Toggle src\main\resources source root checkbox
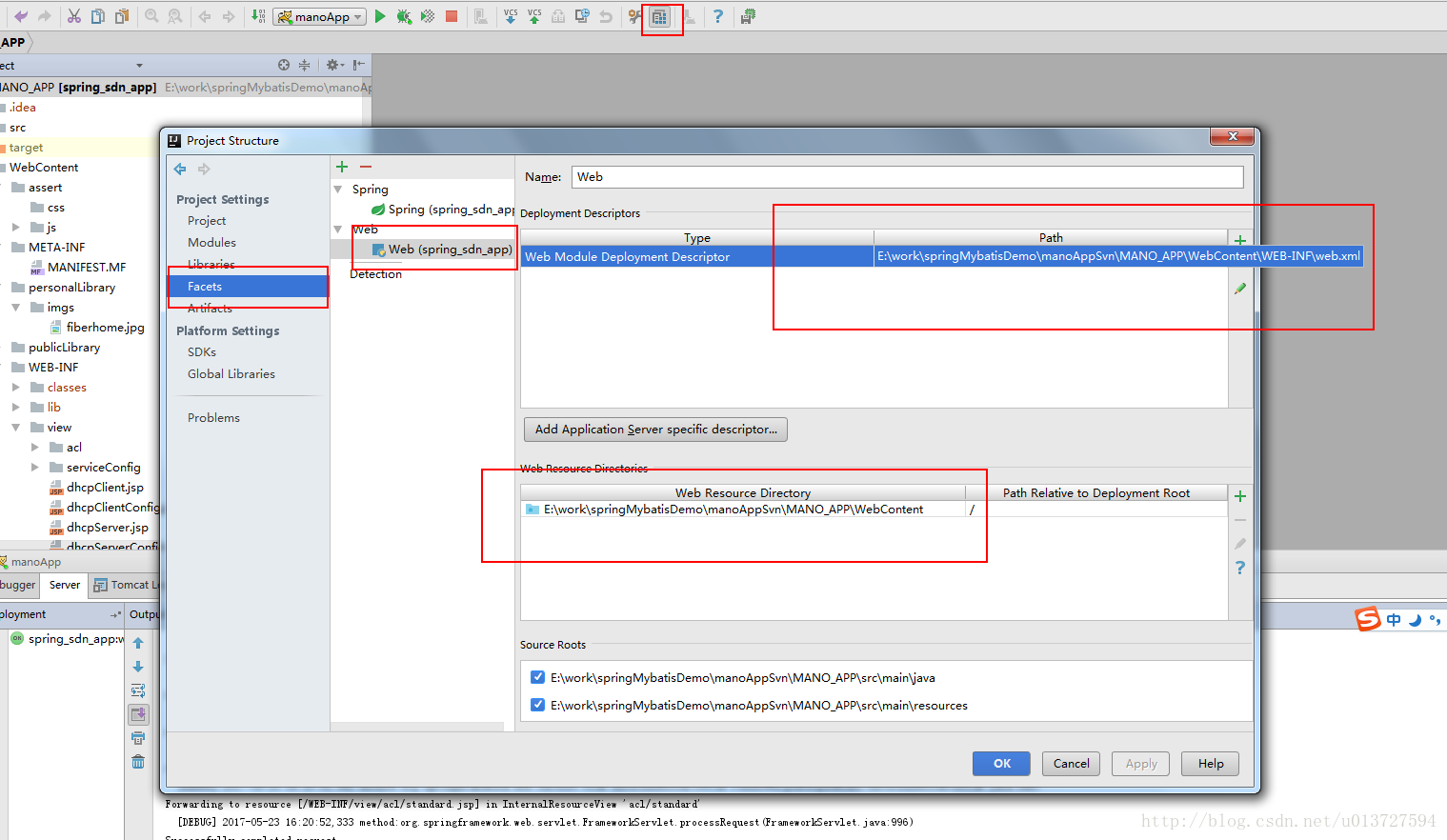This screenshot has width=1447, height=840. (x=538, y=705)
